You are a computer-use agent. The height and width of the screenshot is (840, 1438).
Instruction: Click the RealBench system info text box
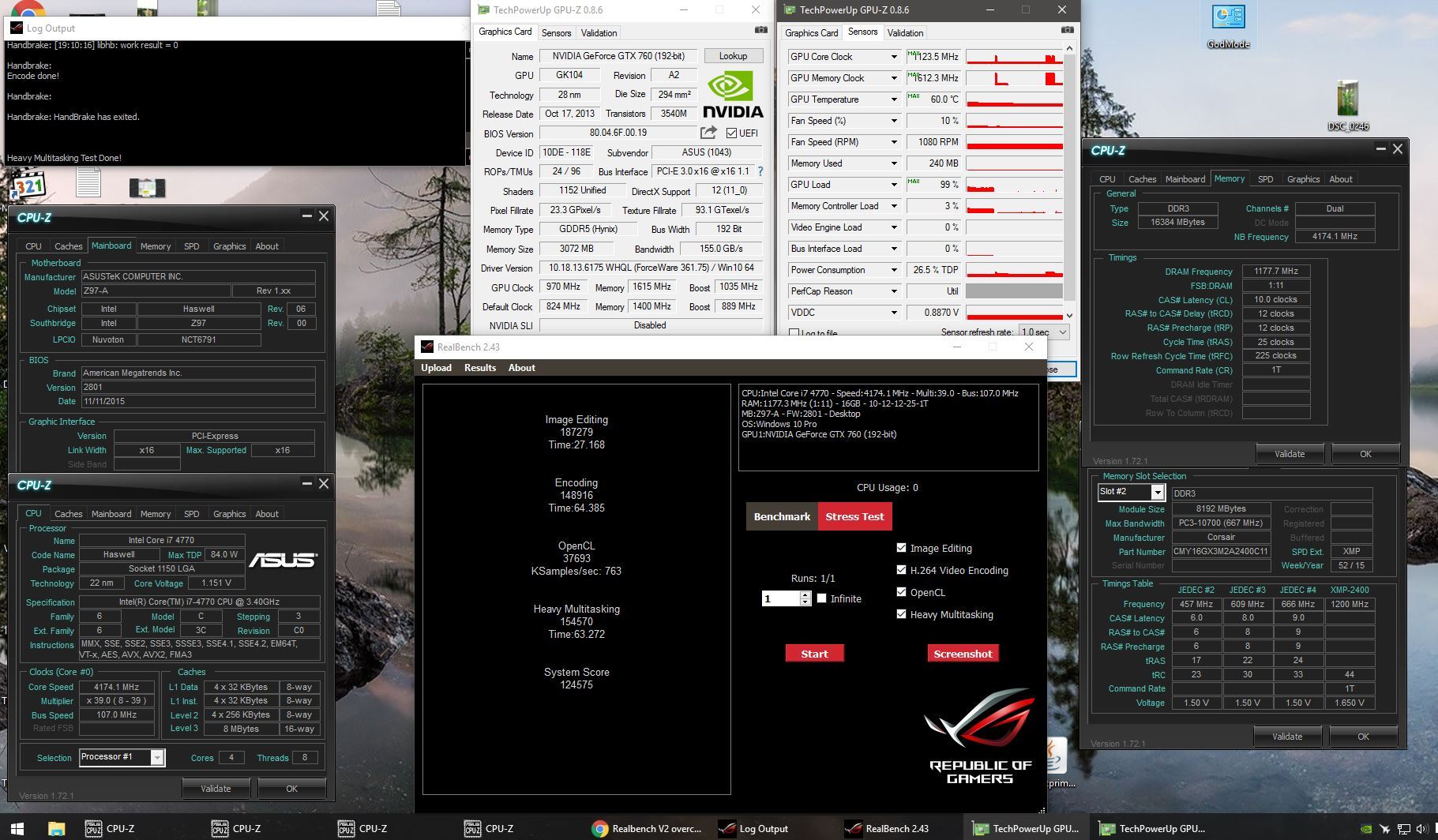(x=888, y=427)
